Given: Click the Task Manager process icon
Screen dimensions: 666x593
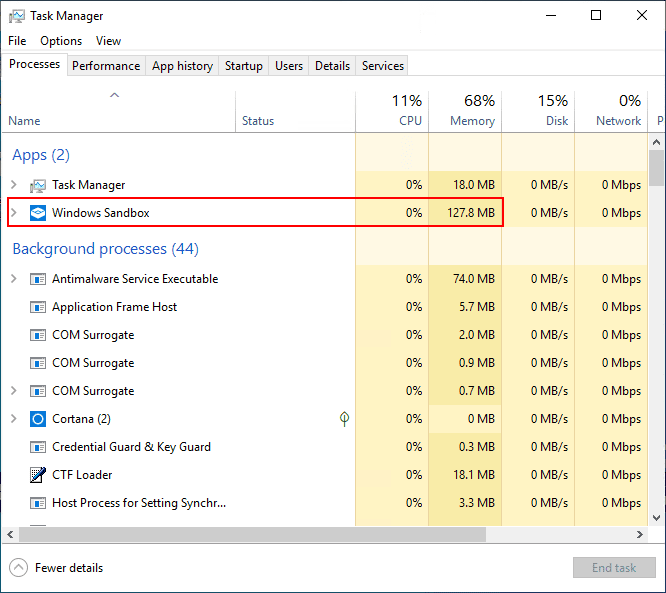Looking at the screenshot, I should (x=38, y=185).
